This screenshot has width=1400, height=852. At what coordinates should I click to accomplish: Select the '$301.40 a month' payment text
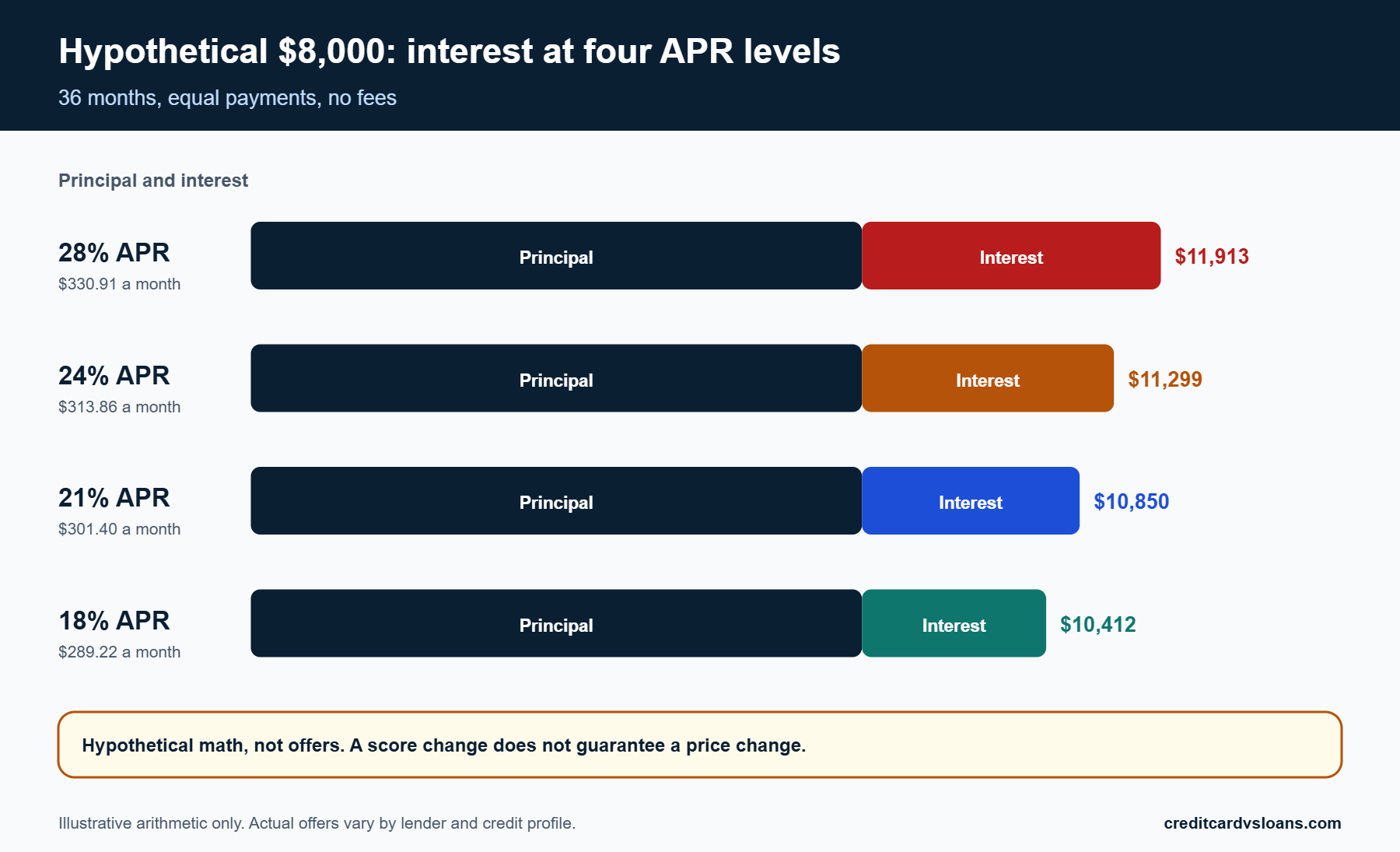pos(119,529)
